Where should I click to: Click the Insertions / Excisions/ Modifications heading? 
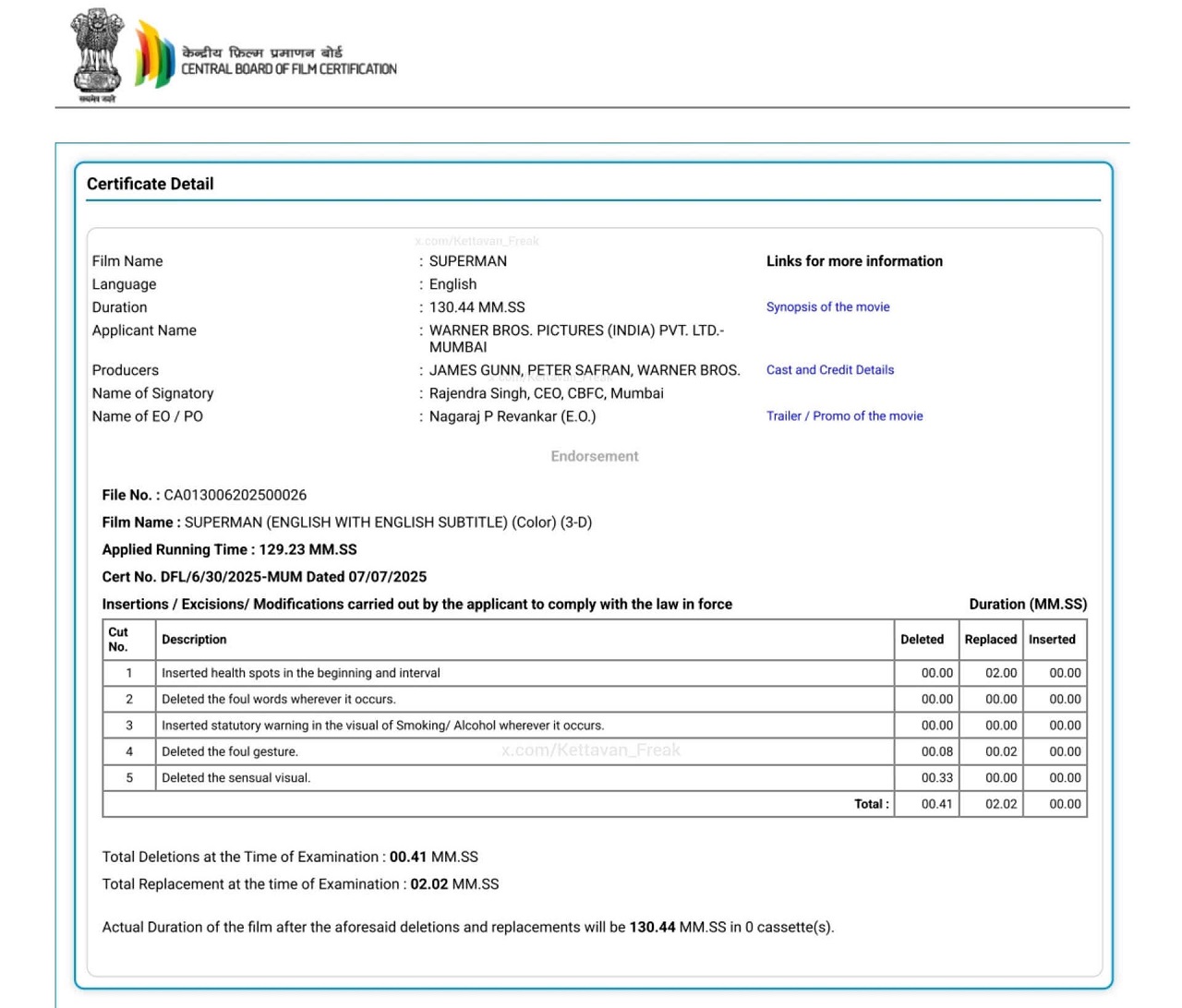click(417, 605)
